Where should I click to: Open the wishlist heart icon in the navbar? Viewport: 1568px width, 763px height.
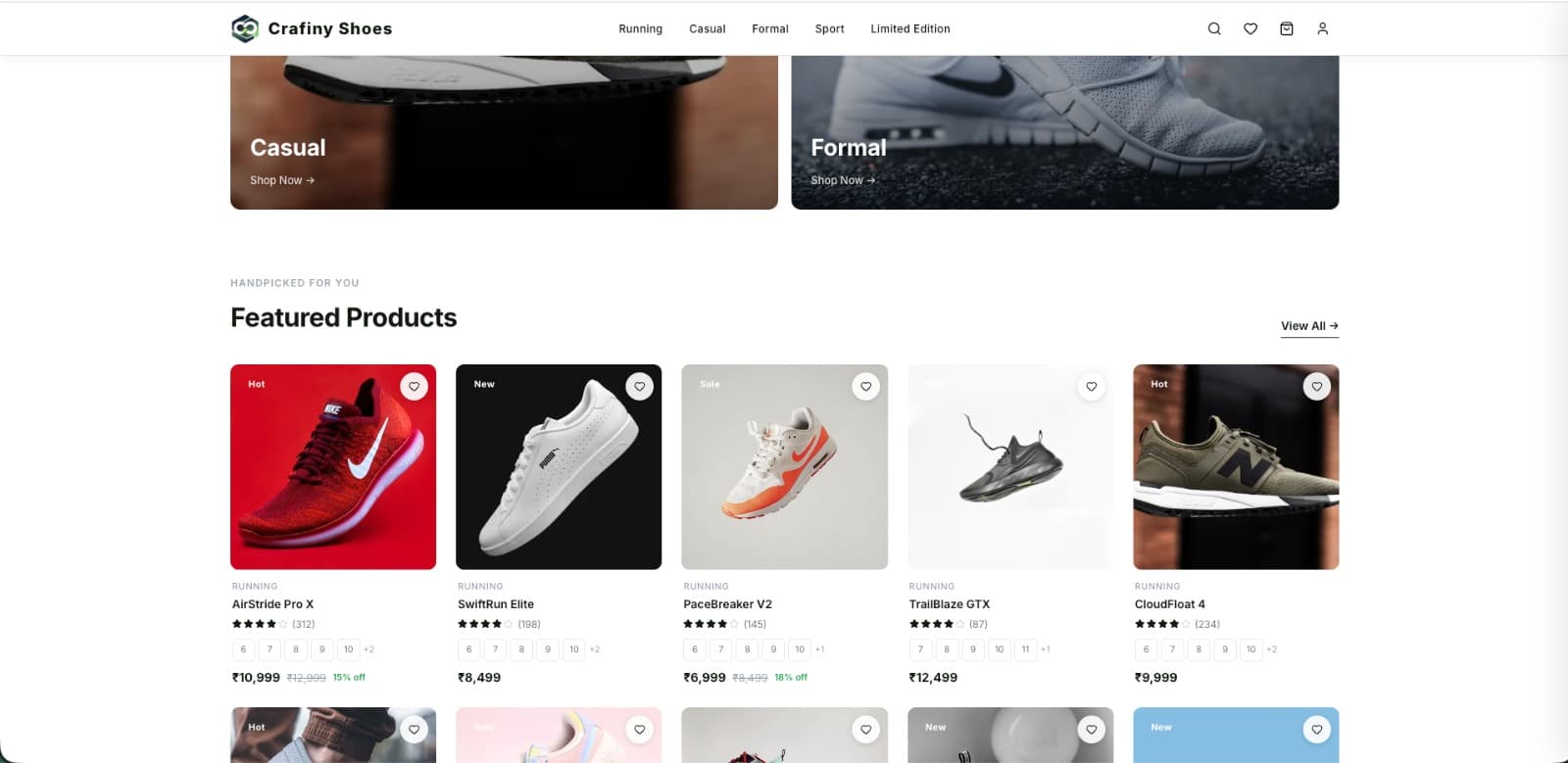(x=1249, y=28)
